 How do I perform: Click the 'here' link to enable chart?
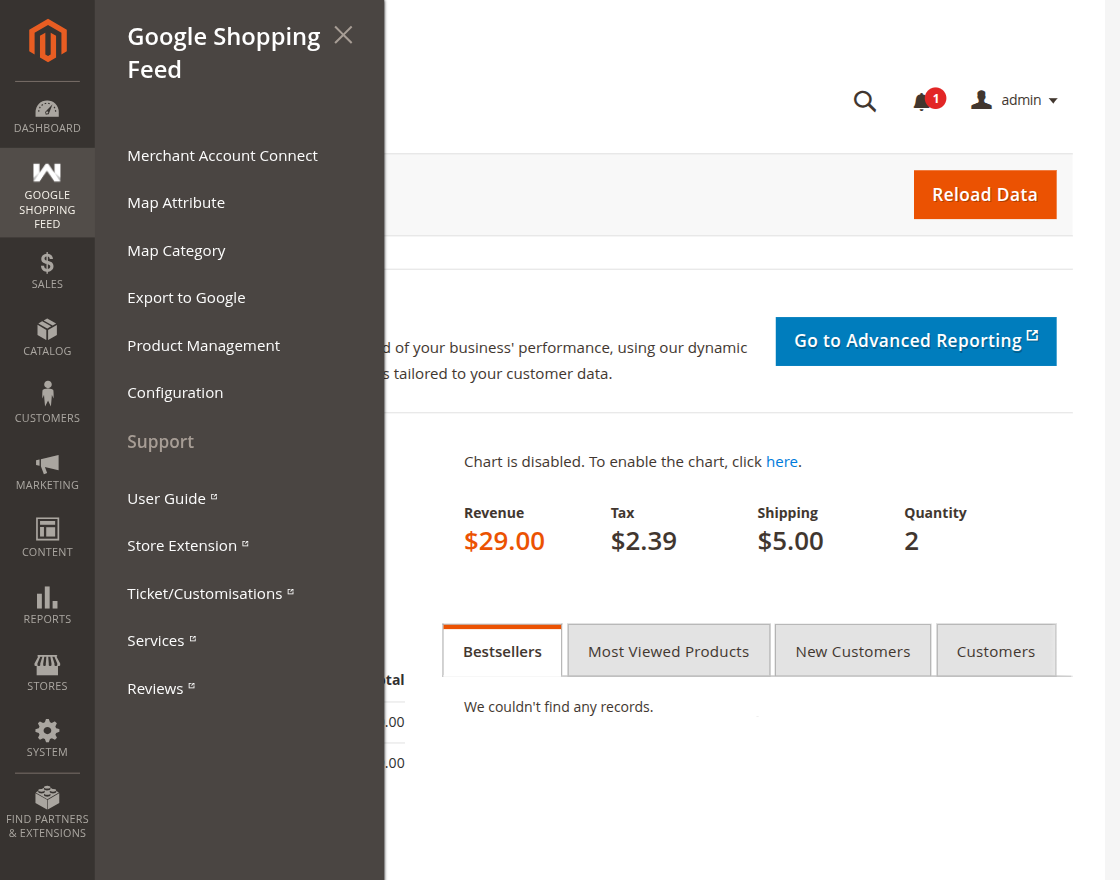pos(781,462)
